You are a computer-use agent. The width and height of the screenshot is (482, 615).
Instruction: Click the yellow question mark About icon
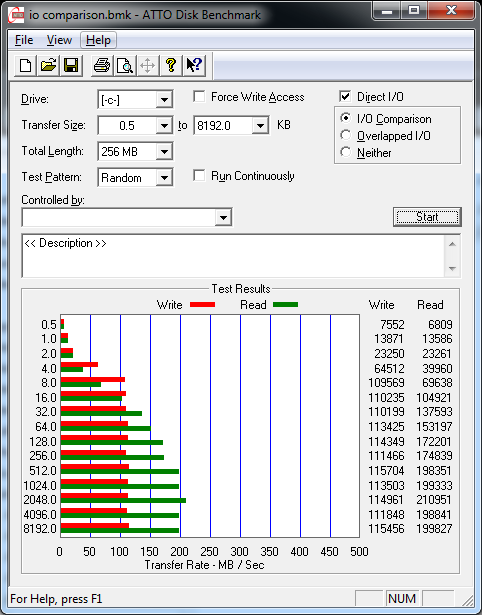[x=171, y=65]
